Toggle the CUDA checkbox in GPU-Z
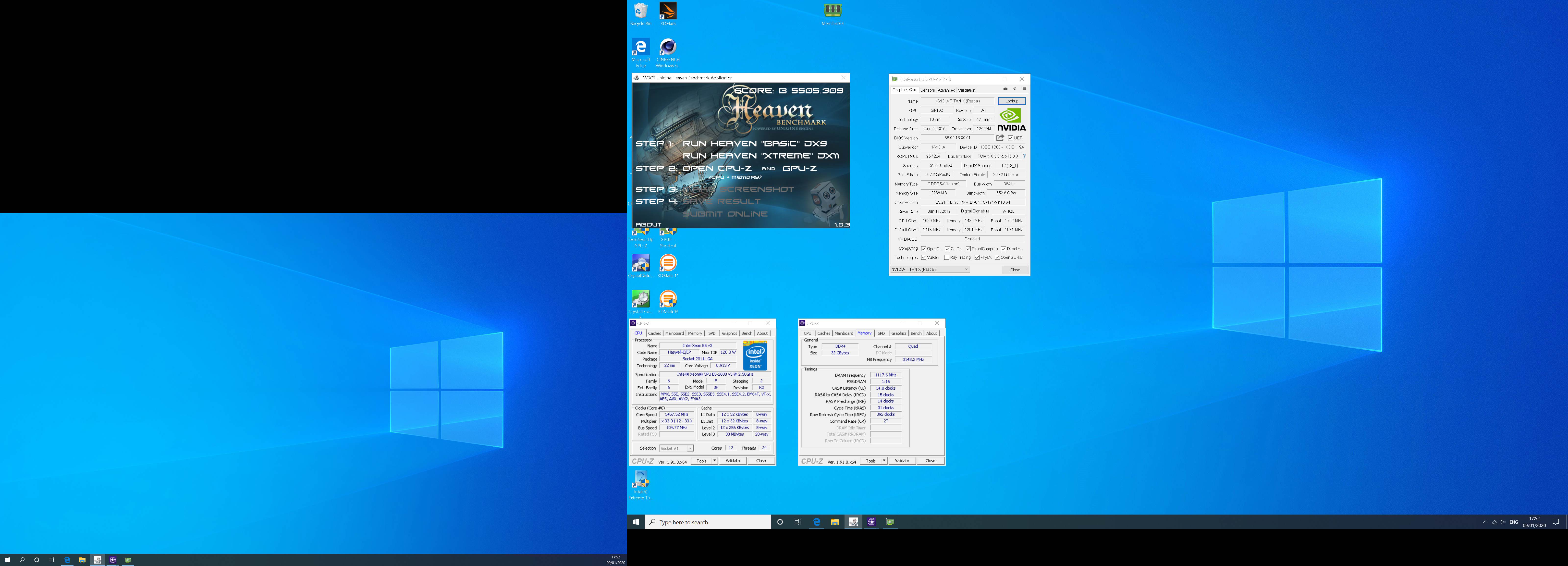Image resolution: width=1568 pixels, height=566 pixels. [947, 249]
